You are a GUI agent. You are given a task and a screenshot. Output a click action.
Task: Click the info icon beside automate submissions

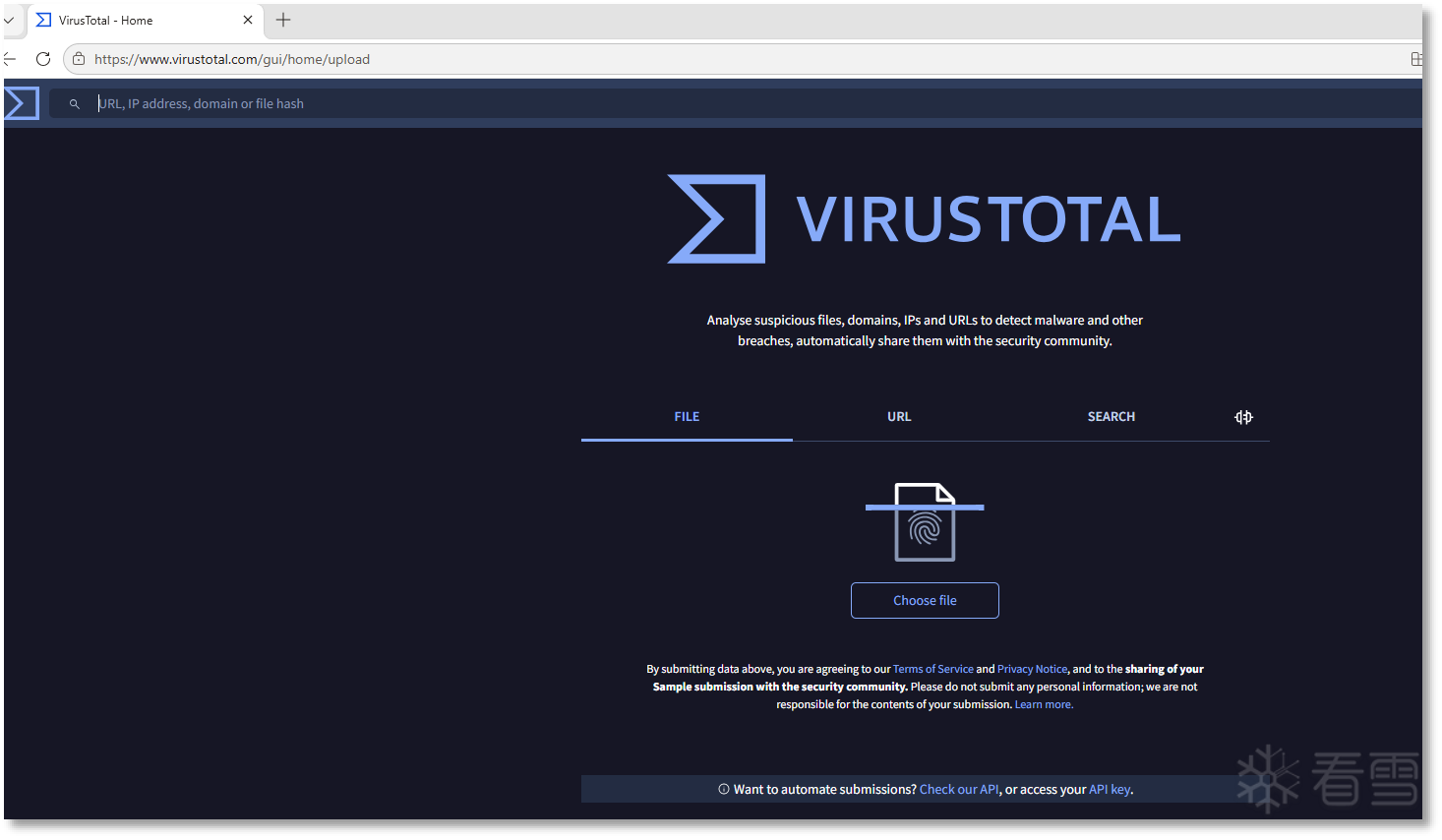[x=724, y=789]
